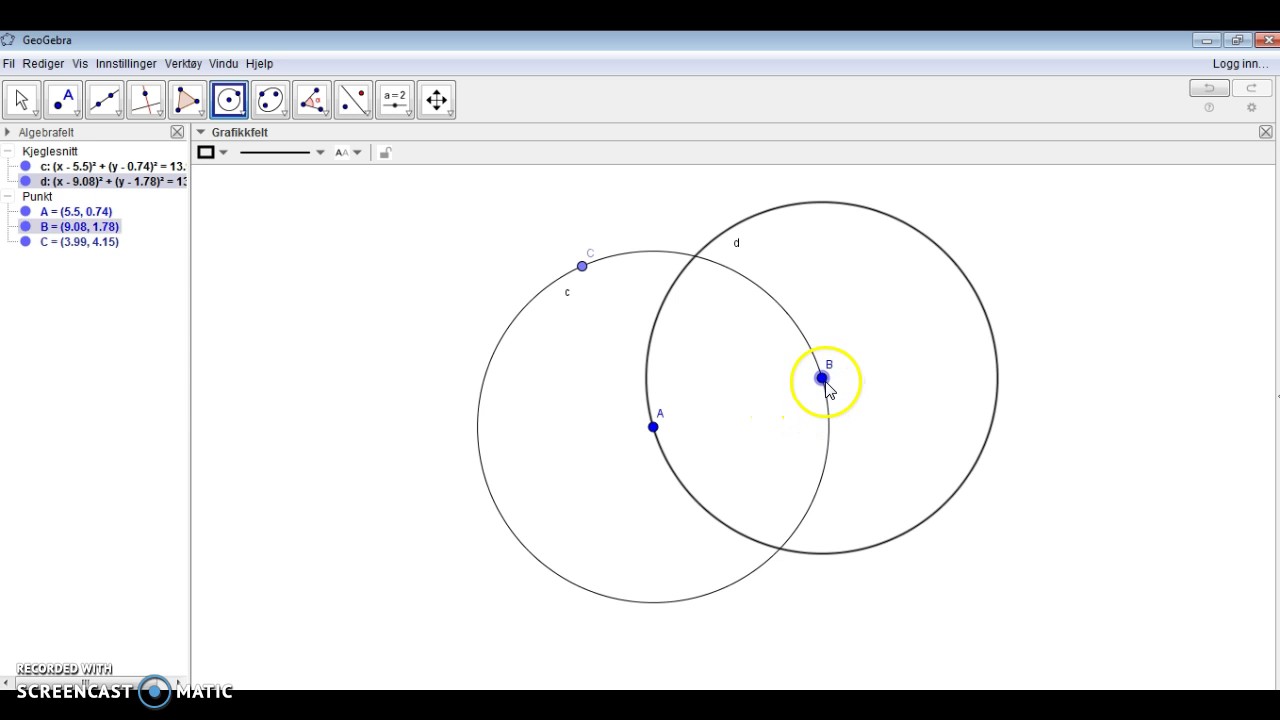The image size is (1280, 720).
Task: Open the Innstillinger menu
Action: (x=126, y=64)
